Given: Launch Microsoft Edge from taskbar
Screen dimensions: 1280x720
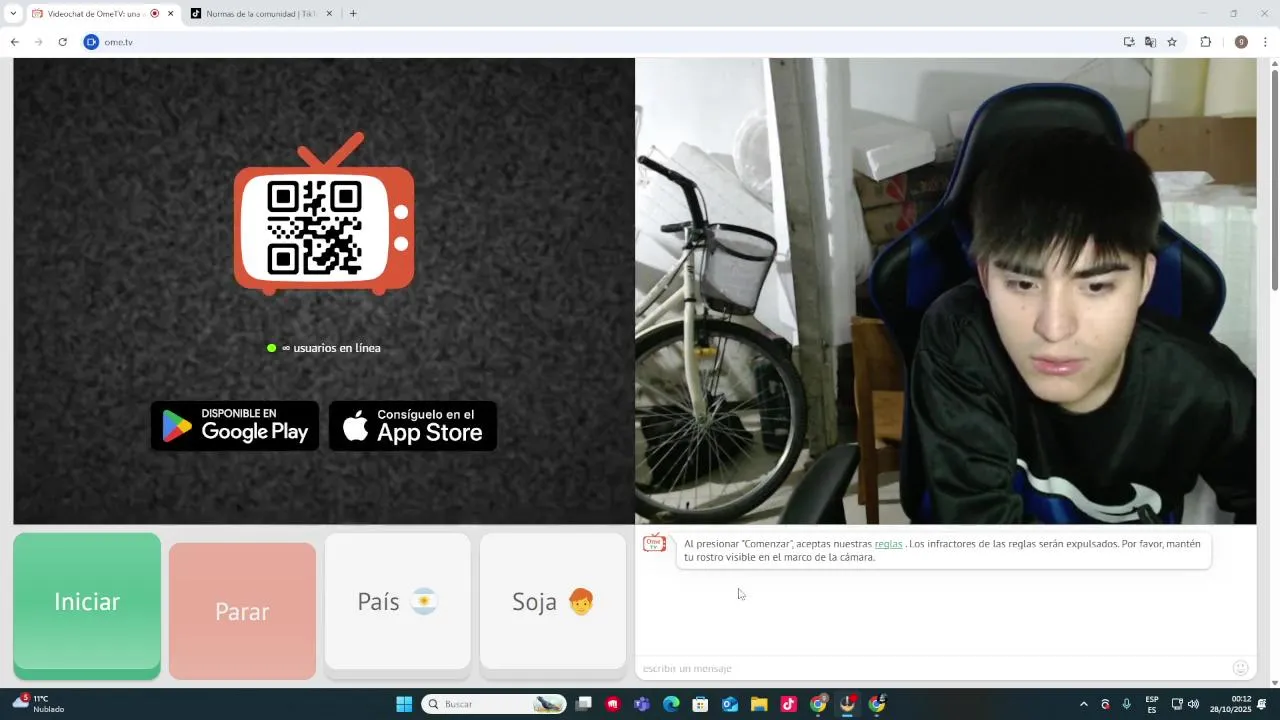Looking at the screenshot, I should [x=671, y=704].
